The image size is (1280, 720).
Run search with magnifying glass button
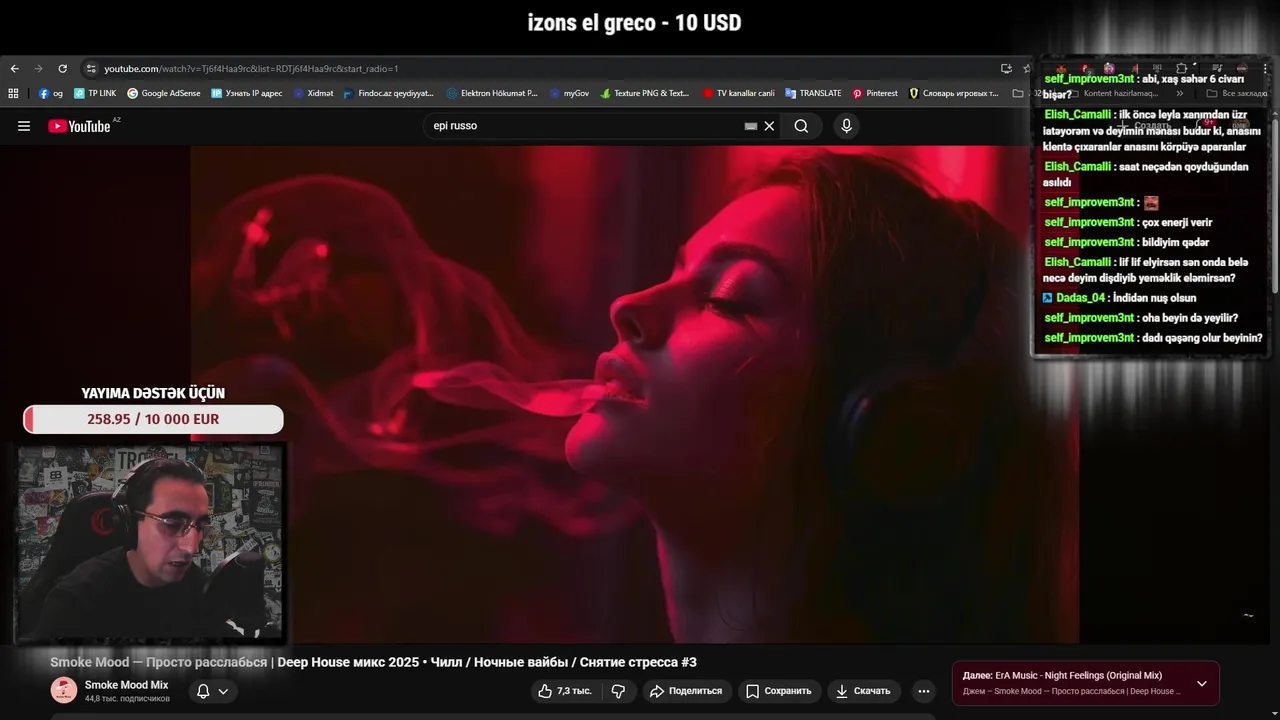click(x=801, y=126)
